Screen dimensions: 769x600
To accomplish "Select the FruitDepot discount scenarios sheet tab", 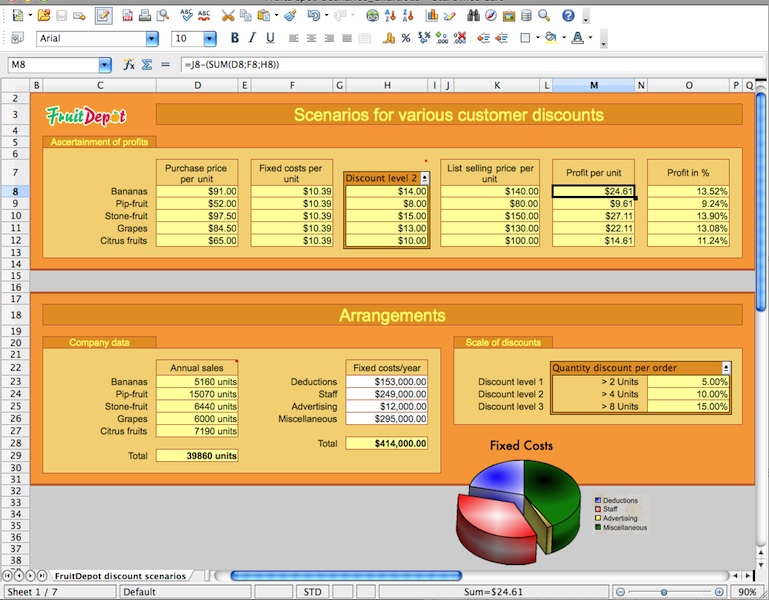I will [120, 576].
